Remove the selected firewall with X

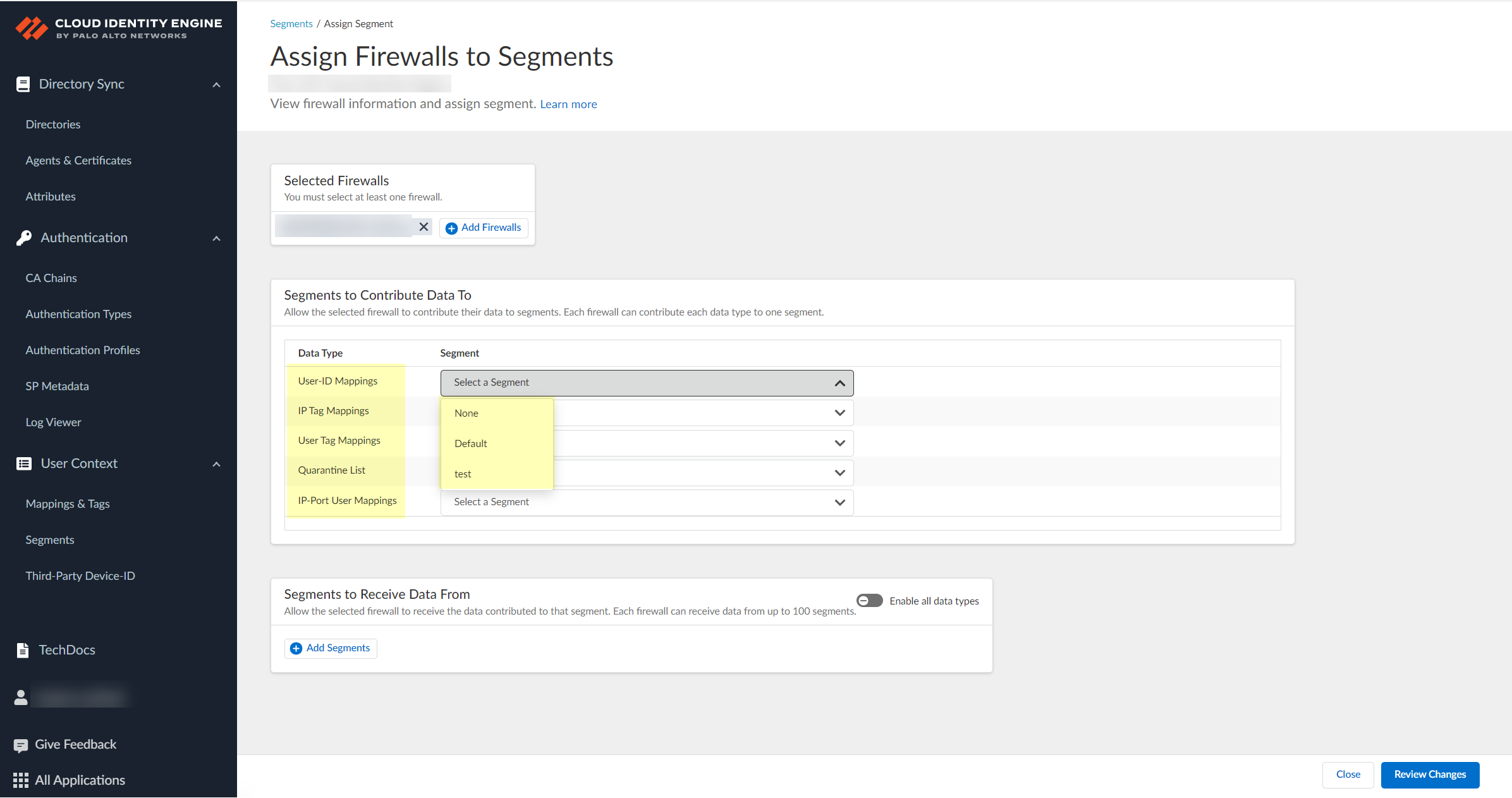coord(424,226)
